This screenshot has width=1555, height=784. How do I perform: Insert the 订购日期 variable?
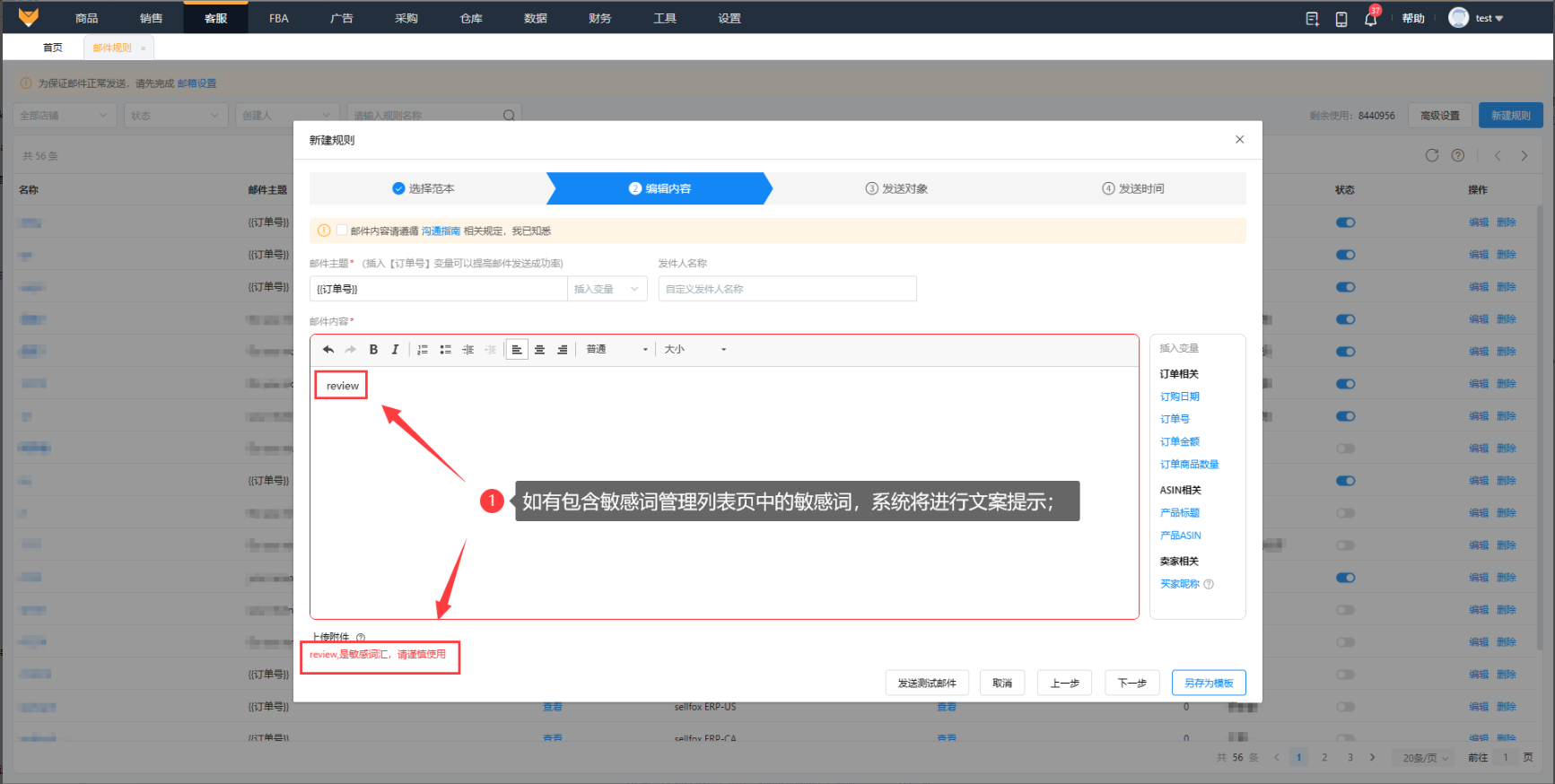tap(1179, 396)
